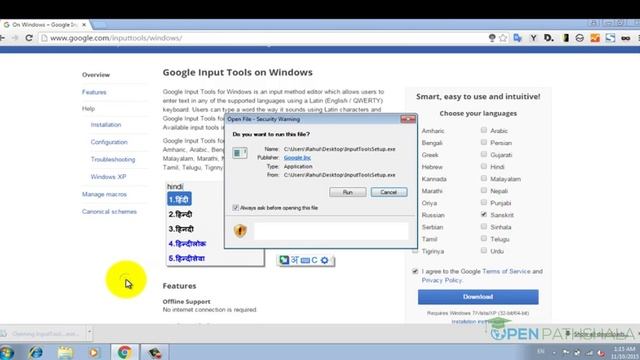The height and width of the screenshot is (360, 640).
Task: Check the Gujarati language checkbox
Action: pyautogui.click(x=484, y=154)
